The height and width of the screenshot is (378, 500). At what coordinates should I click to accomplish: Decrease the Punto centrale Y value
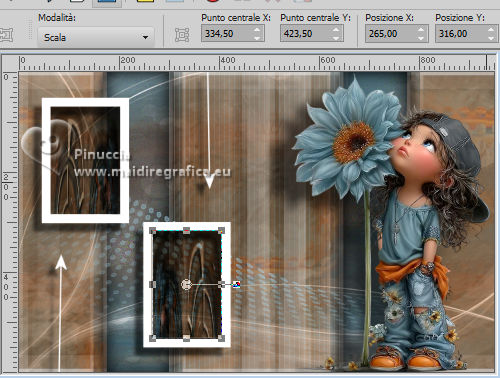coord(336,38)
